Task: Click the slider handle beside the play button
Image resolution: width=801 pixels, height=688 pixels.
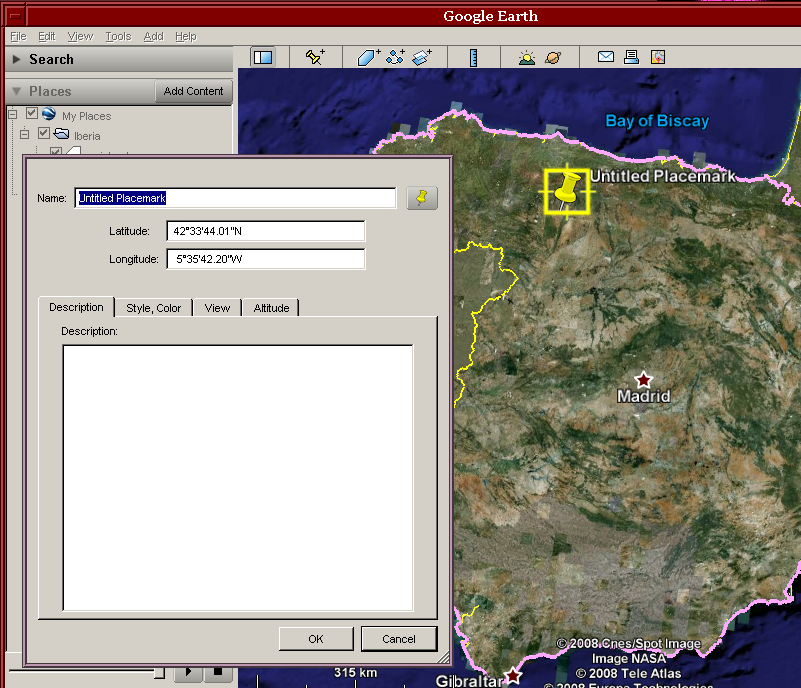Action: (159, 673)
